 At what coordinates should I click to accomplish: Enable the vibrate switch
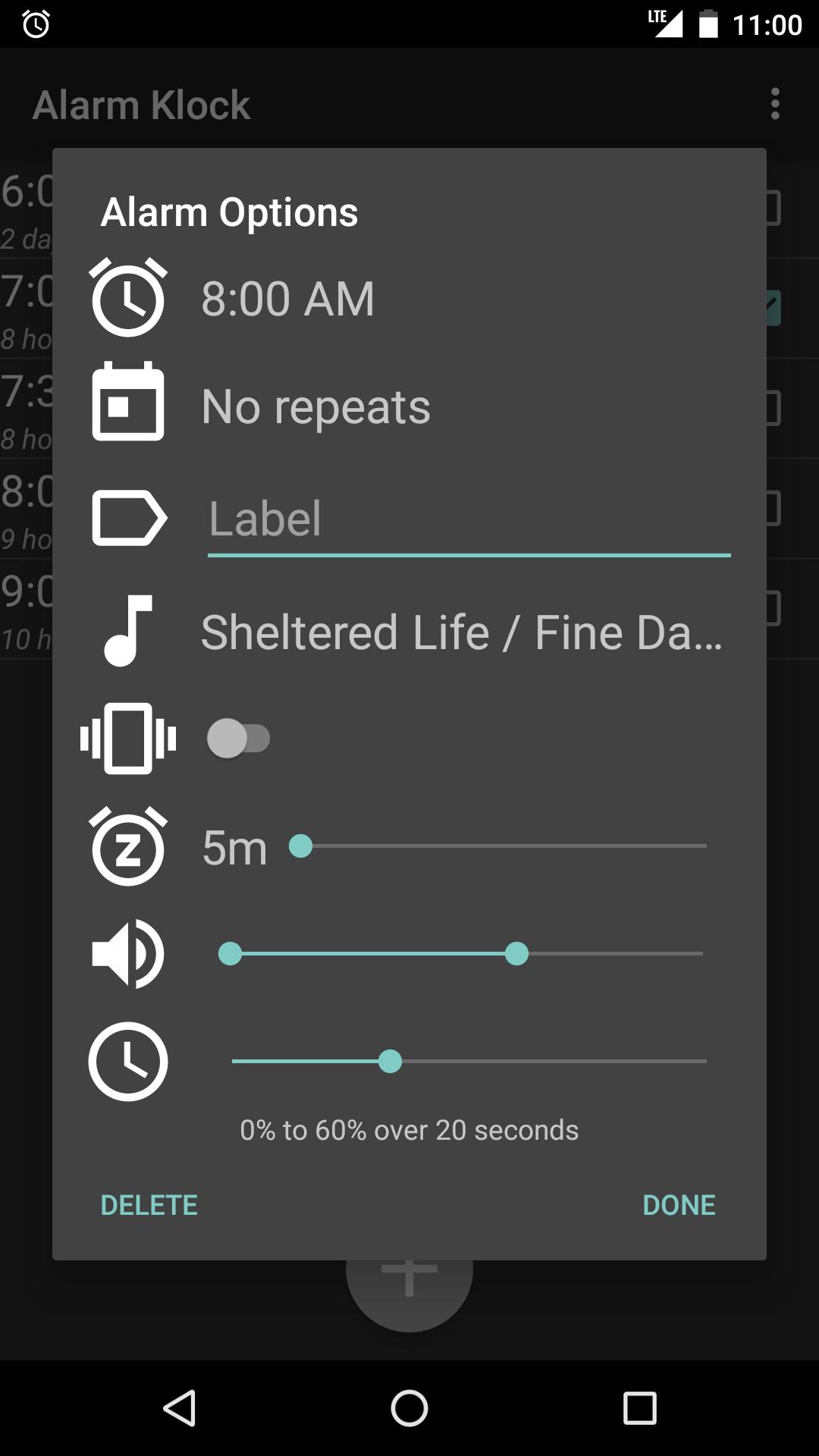click(239, 739)
